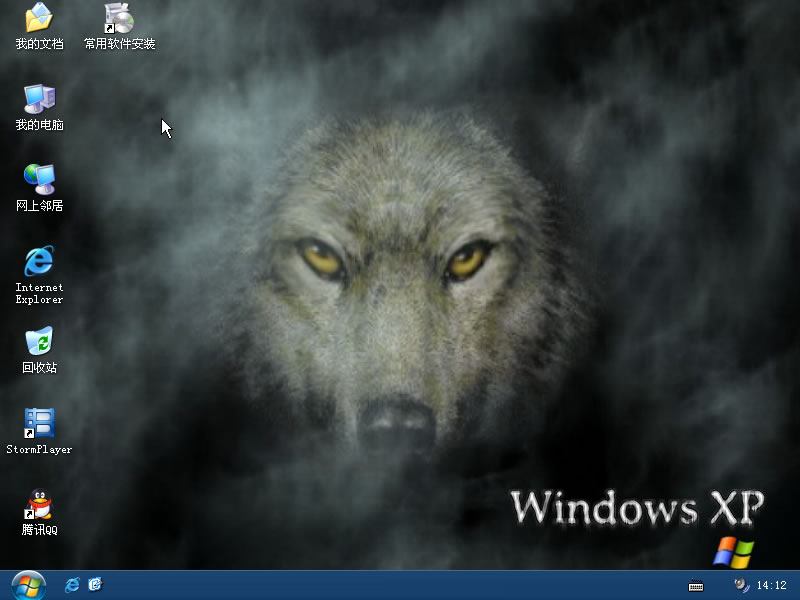The width and height of the screenshot is (800, 600).
Task: Click the tray volume speaker icon
Action: (x=741, y=585)
